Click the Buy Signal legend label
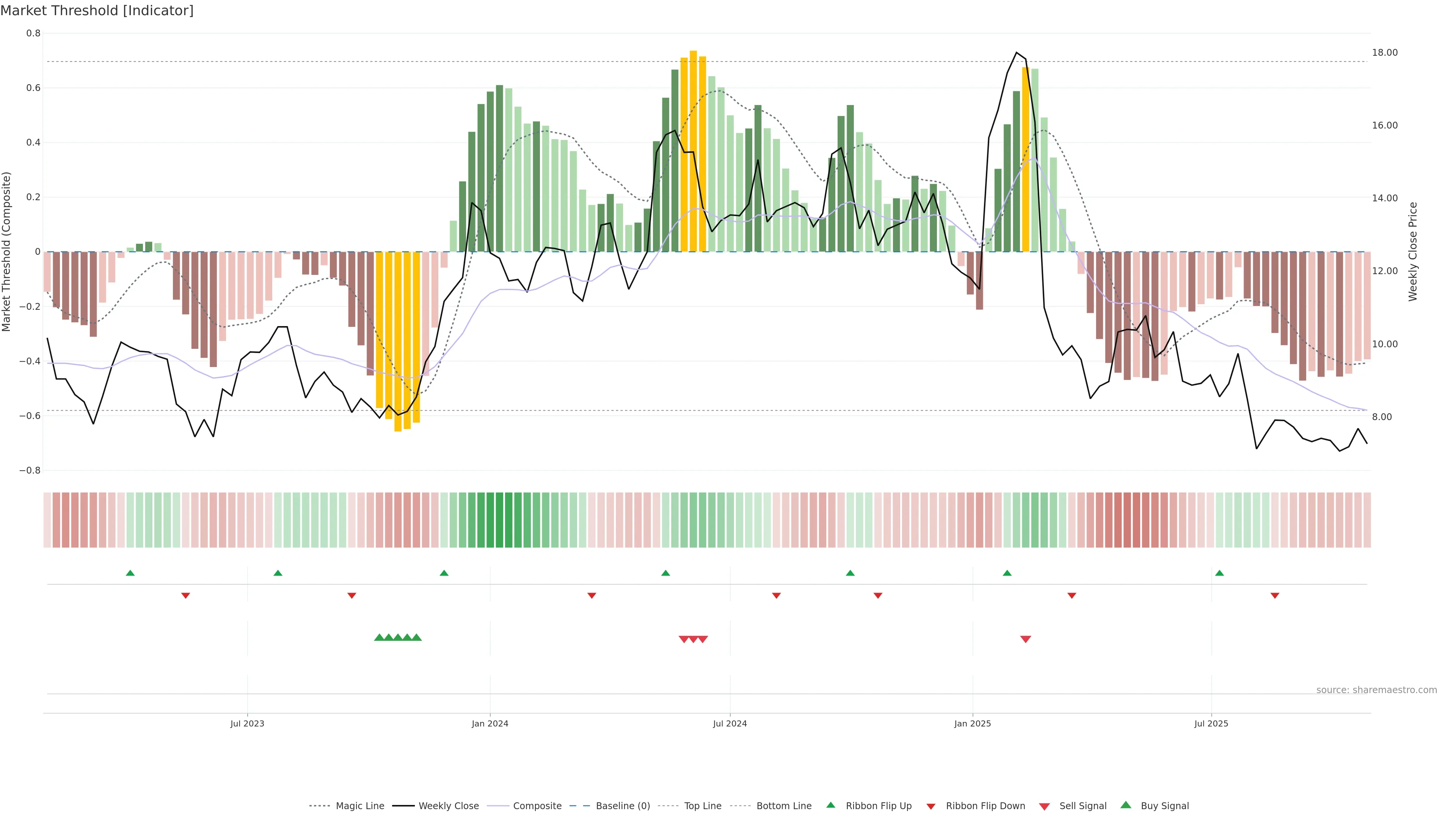The width and height of the screenshot is (1456, 819). (x=1164, y=806)
